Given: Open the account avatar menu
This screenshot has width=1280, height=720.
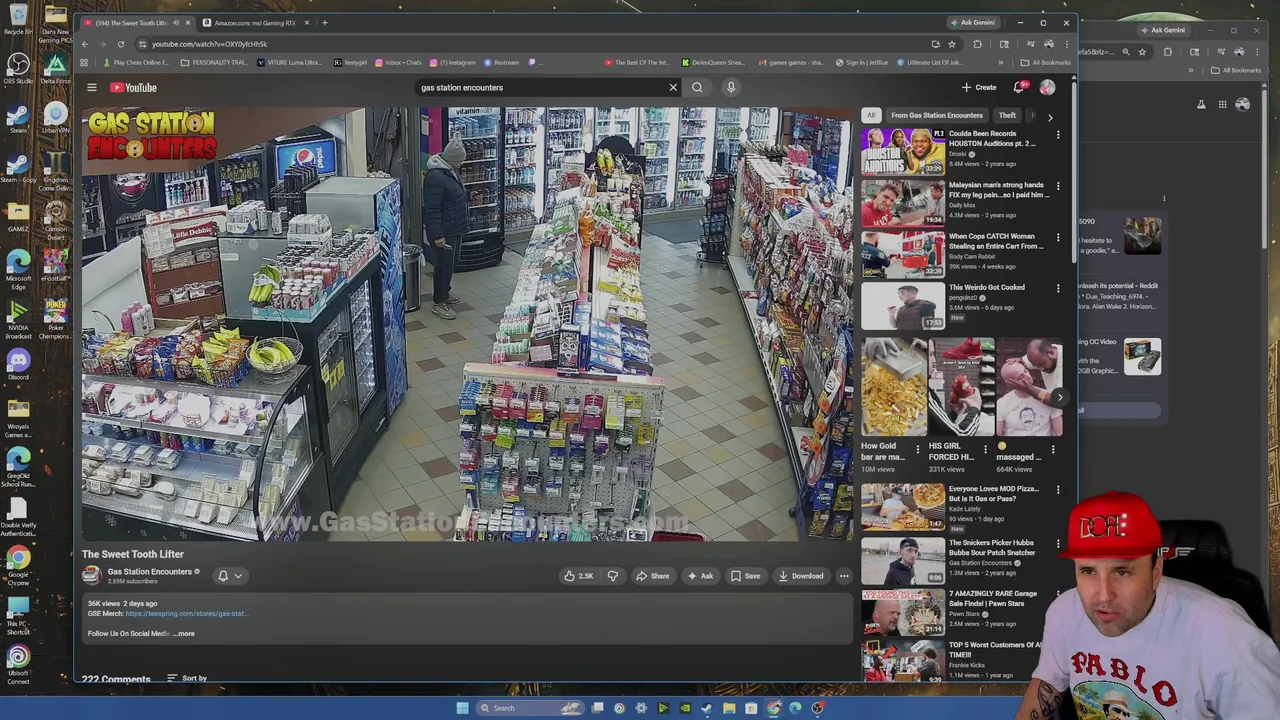Looking at the screenshot, I should [1047, 88].
